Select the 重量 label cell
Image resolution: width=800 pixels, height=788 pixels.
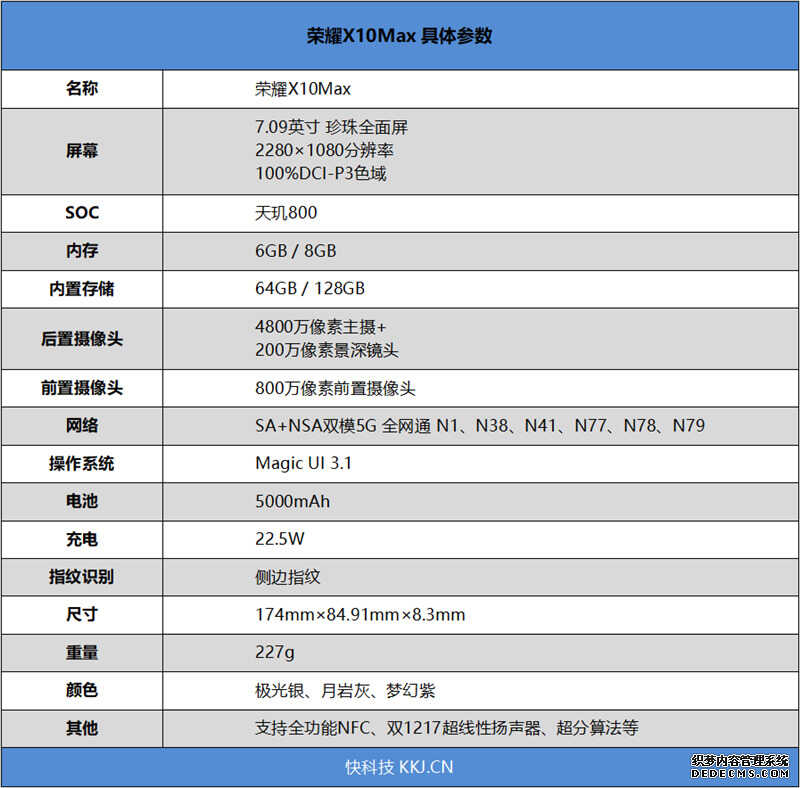pos(82,653)
